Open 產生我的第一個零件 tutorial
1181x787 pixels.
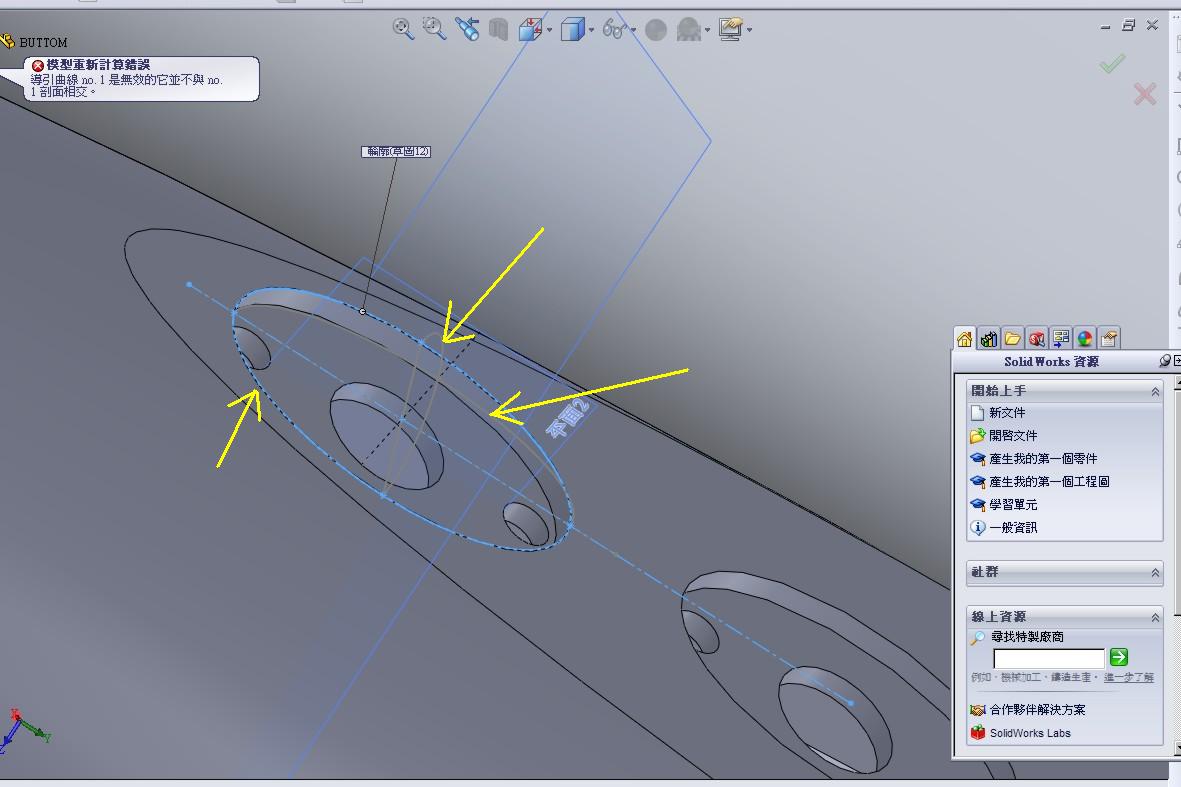click(x=1043, y=459)
